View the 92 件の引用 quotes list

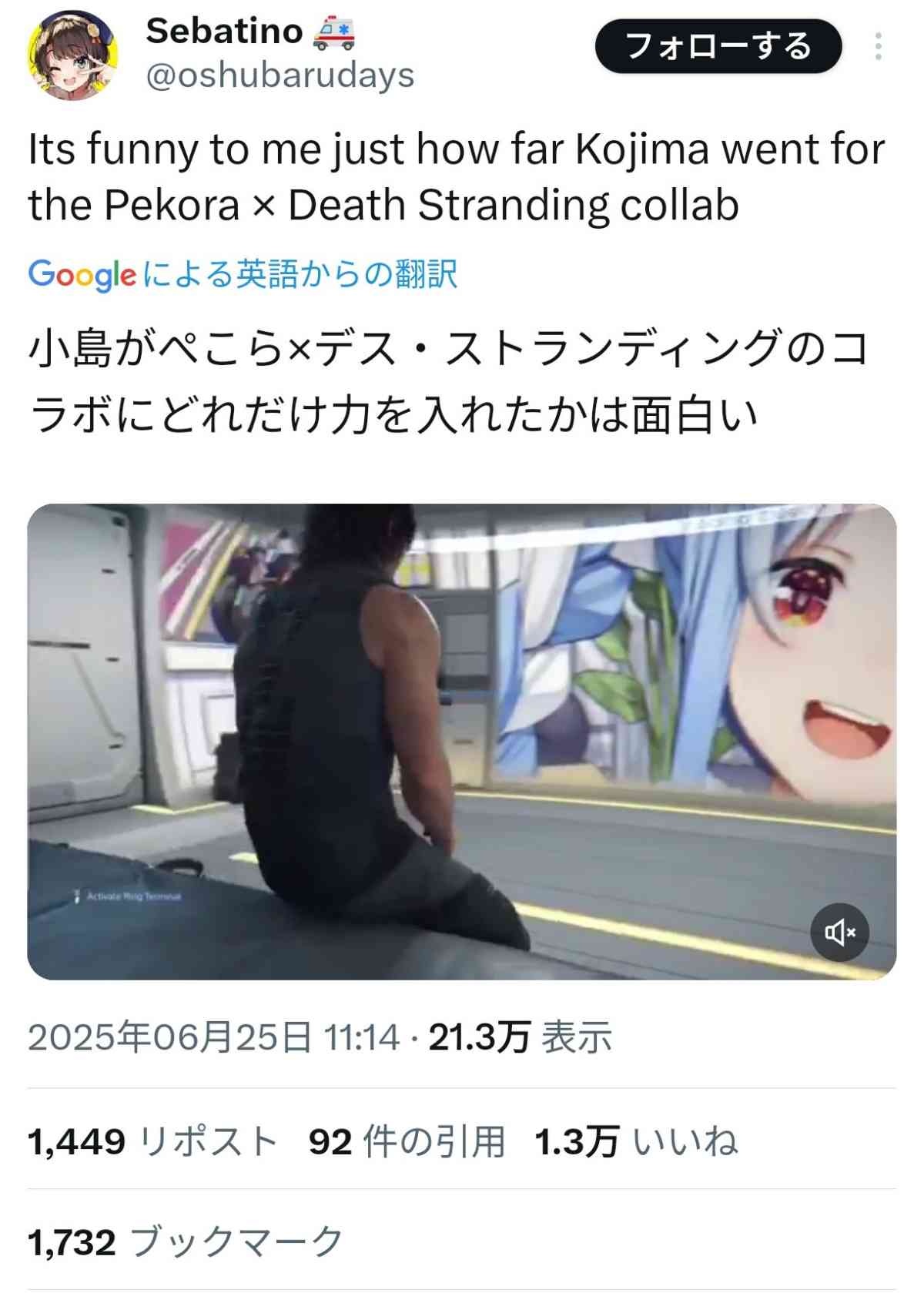click(x=407, y=1141)
